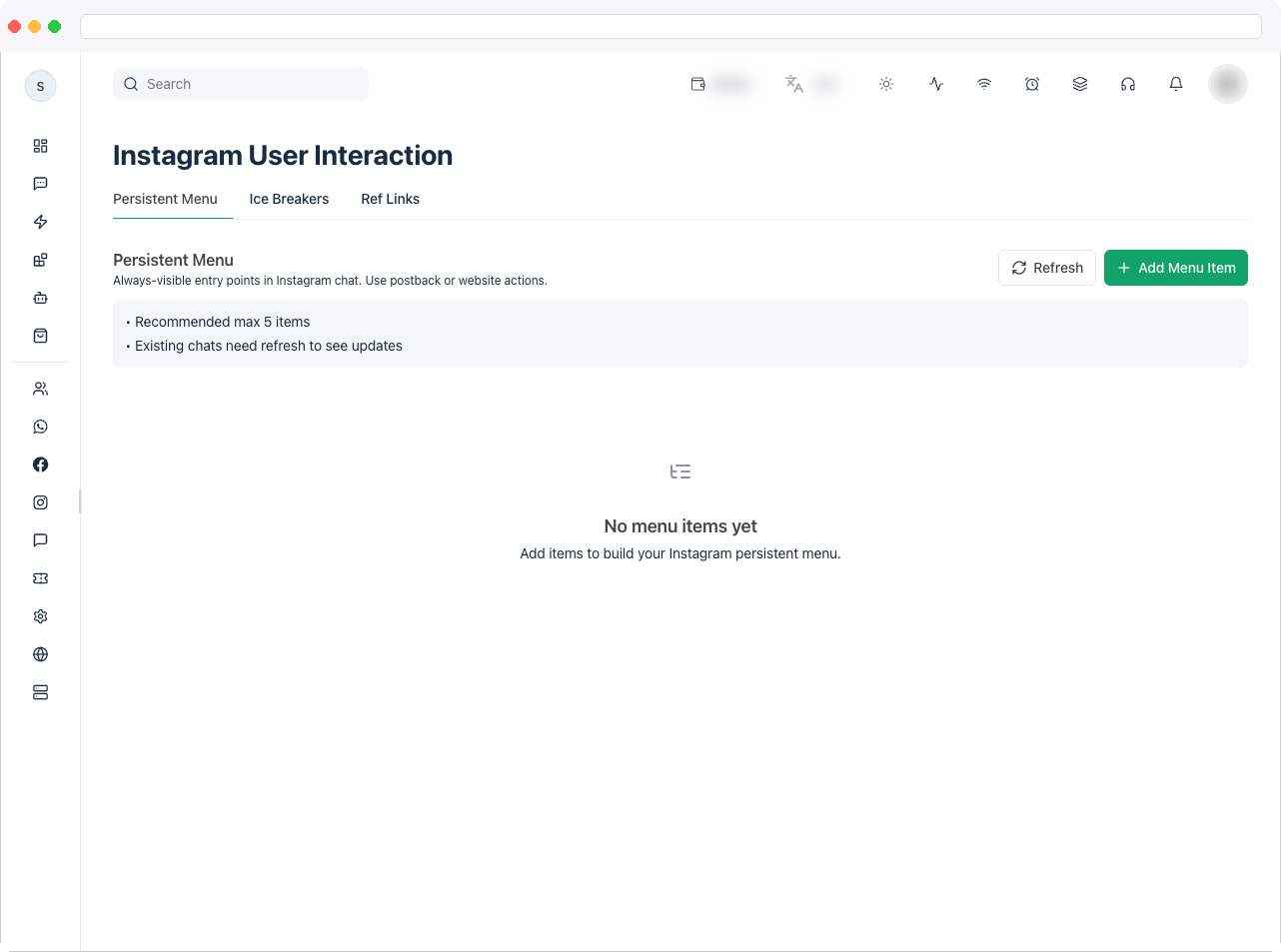Click the lightning bolt automation icon
This screenshot has width=1281, height=952.
pos(40,222)
